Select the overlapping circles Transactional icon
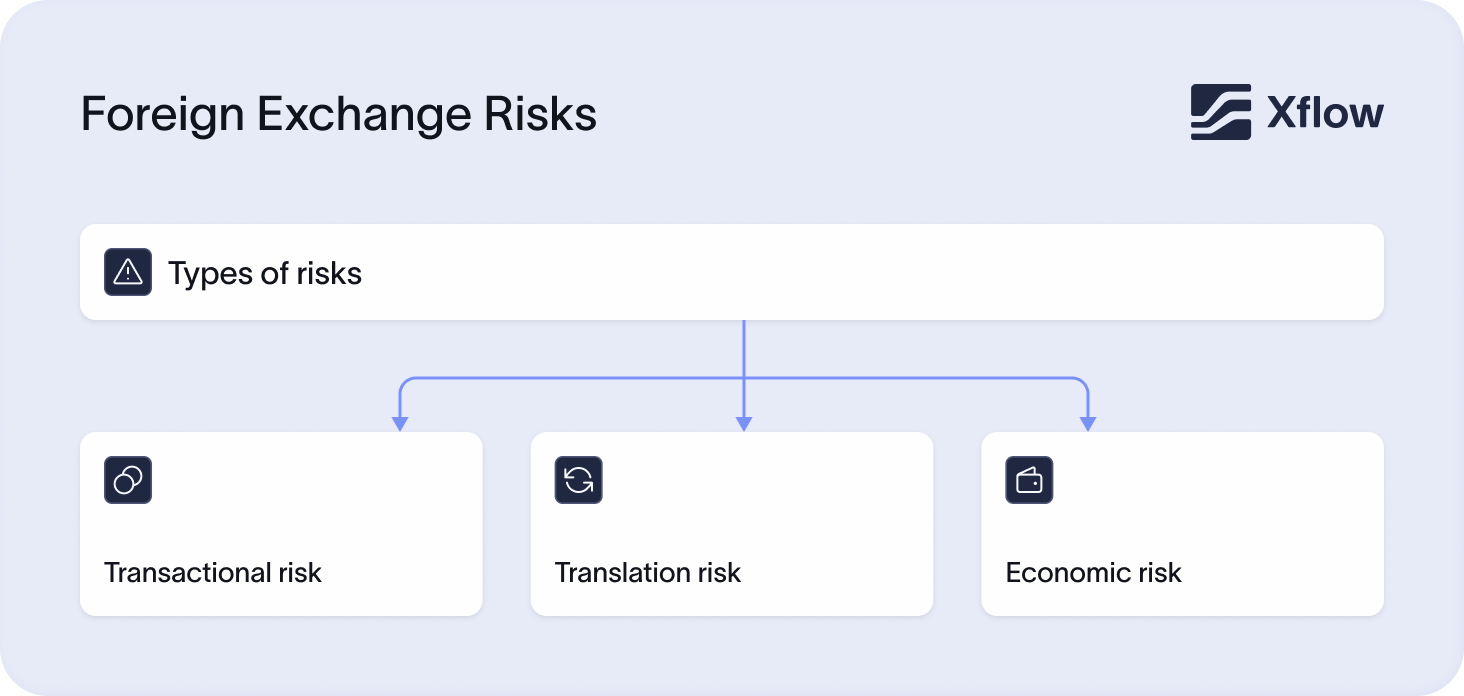The width and height of the screenshot is (1464, 696). click(128, 480)
